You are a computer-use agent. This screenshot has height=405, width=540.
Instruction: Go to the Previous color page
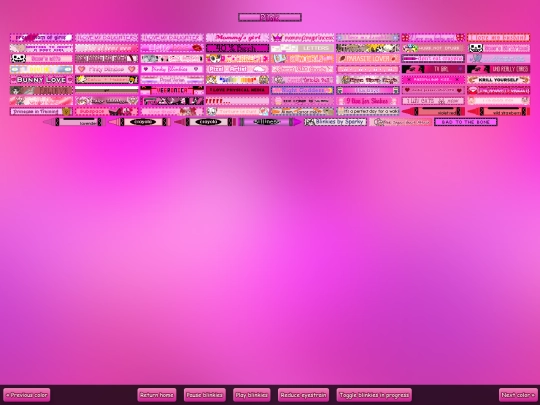pos(27,395)
